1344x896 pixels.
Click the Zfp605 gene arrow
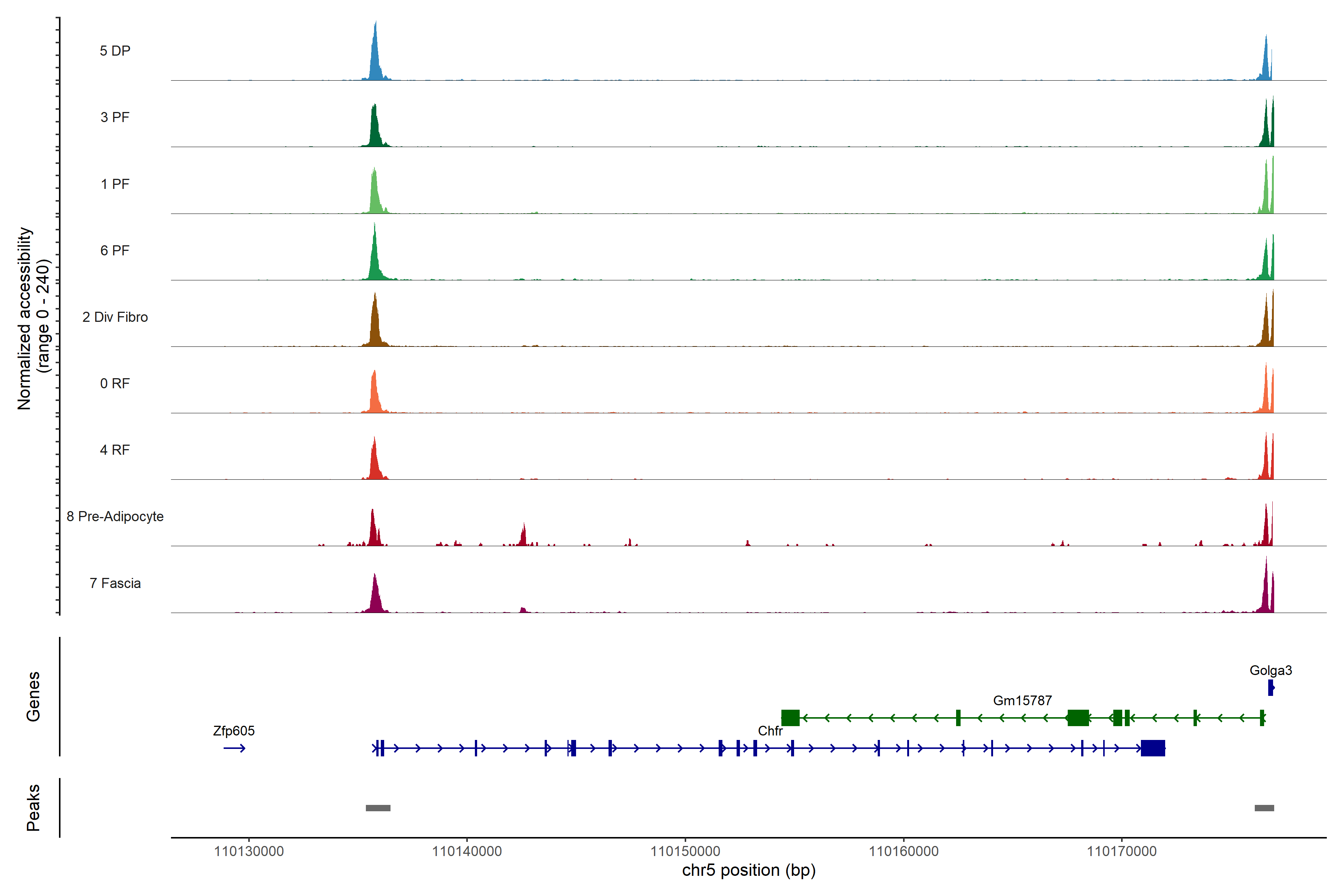tap(234, 748)
